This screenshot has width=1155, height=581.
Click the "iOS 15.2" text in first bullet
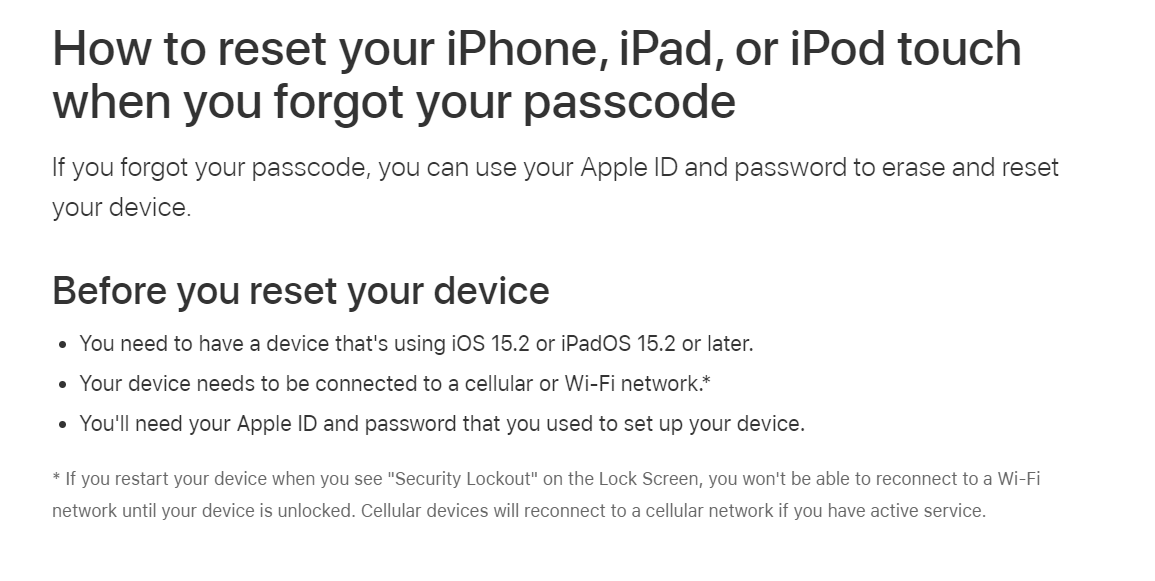click(x=490, y=344)
